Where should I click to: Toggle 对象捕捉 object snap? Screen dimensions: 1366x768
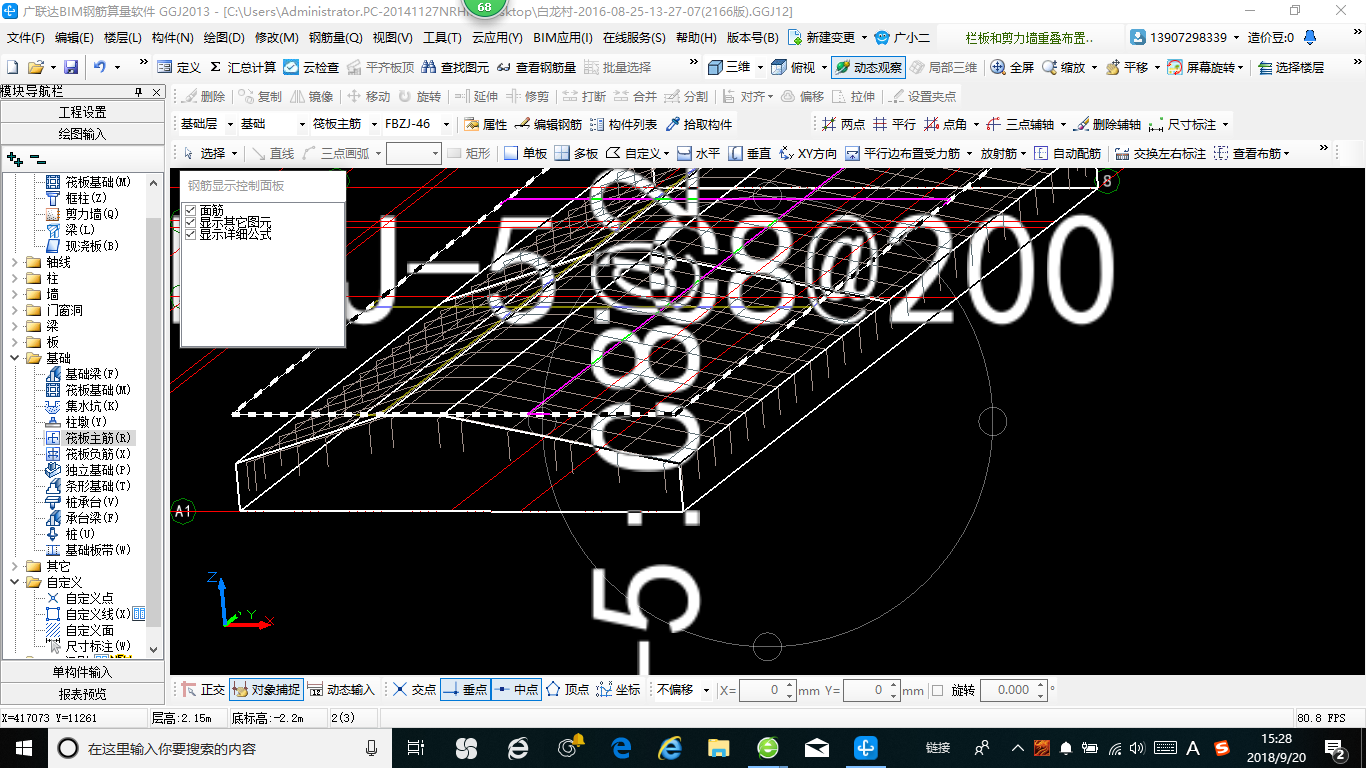point(266,690)
